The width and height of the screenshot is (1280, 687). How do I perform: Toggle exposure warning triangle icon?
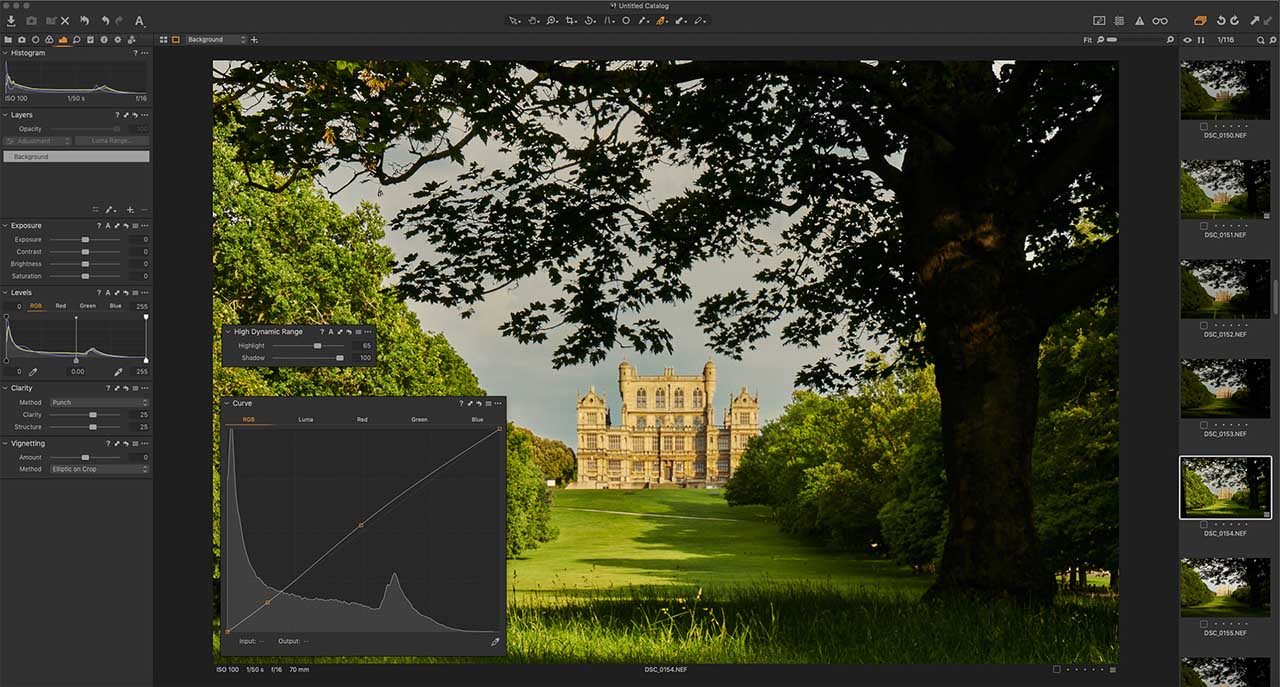(x=1139, y=20)
